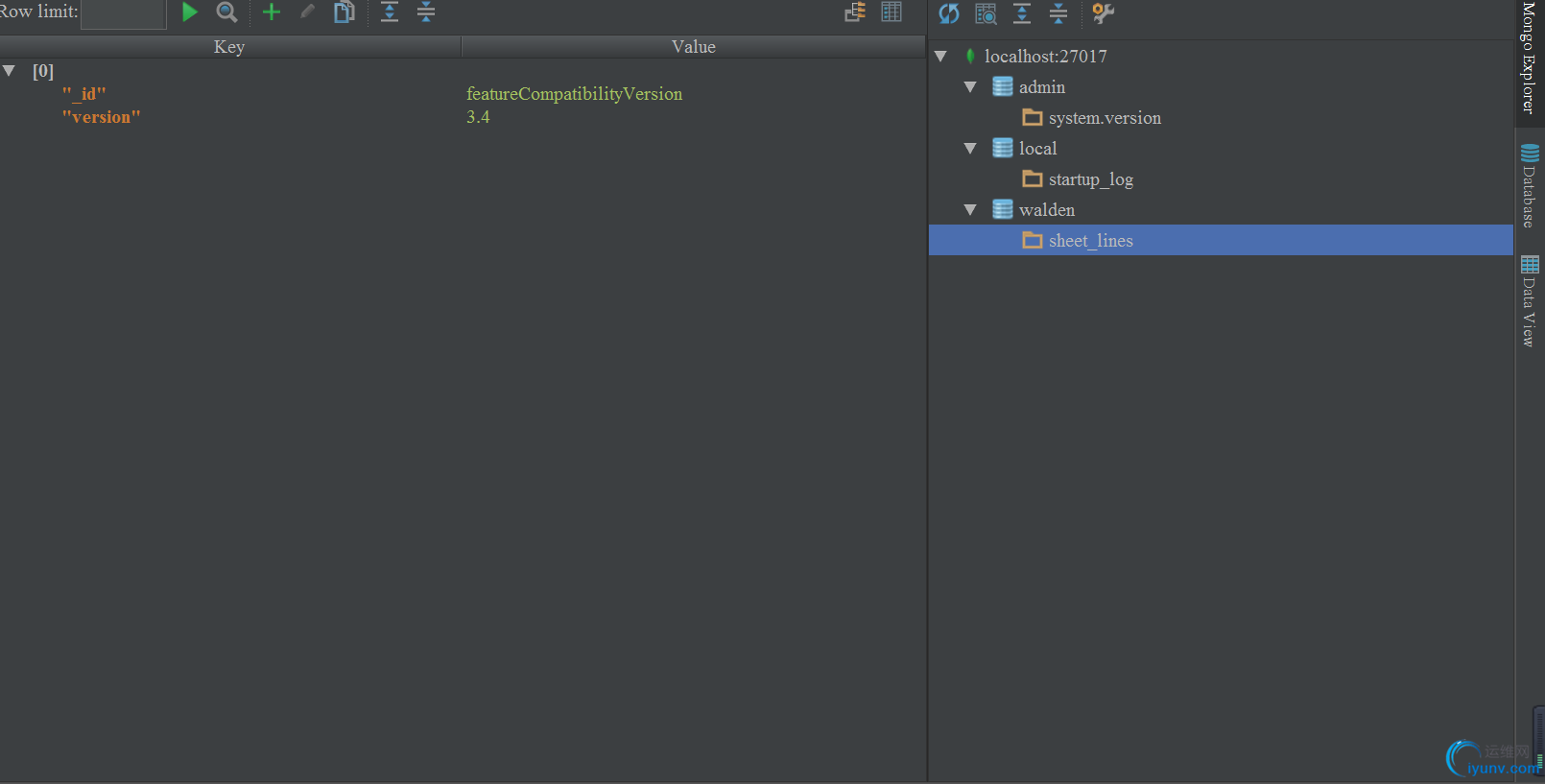Image resolution: width=1545 pixels, height=784 pixels.
Task: Click the edit pencil icon in results toolbar
Action: click(x=308, y=12)
